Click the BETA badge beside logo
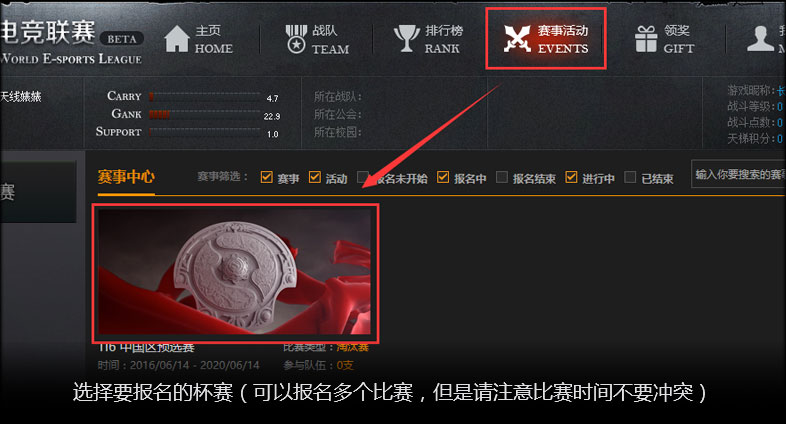The image size is (786, 424). (122, 39)
